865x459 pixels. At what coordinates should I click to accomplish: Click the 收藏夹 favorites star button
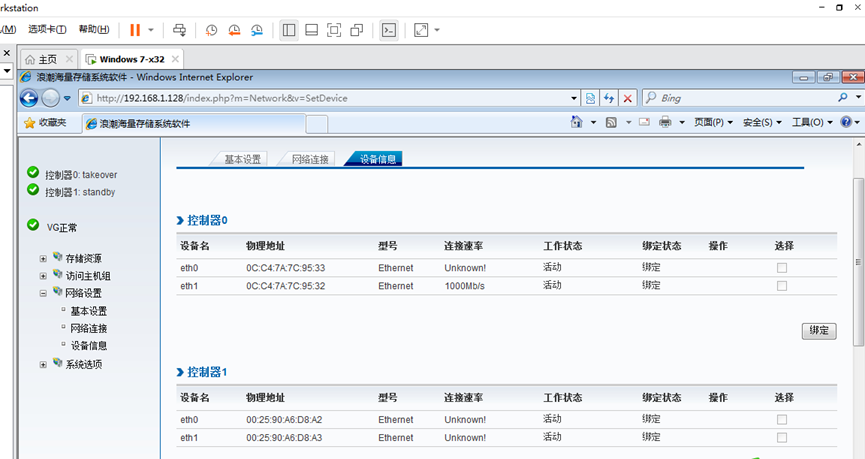point(45,122)
